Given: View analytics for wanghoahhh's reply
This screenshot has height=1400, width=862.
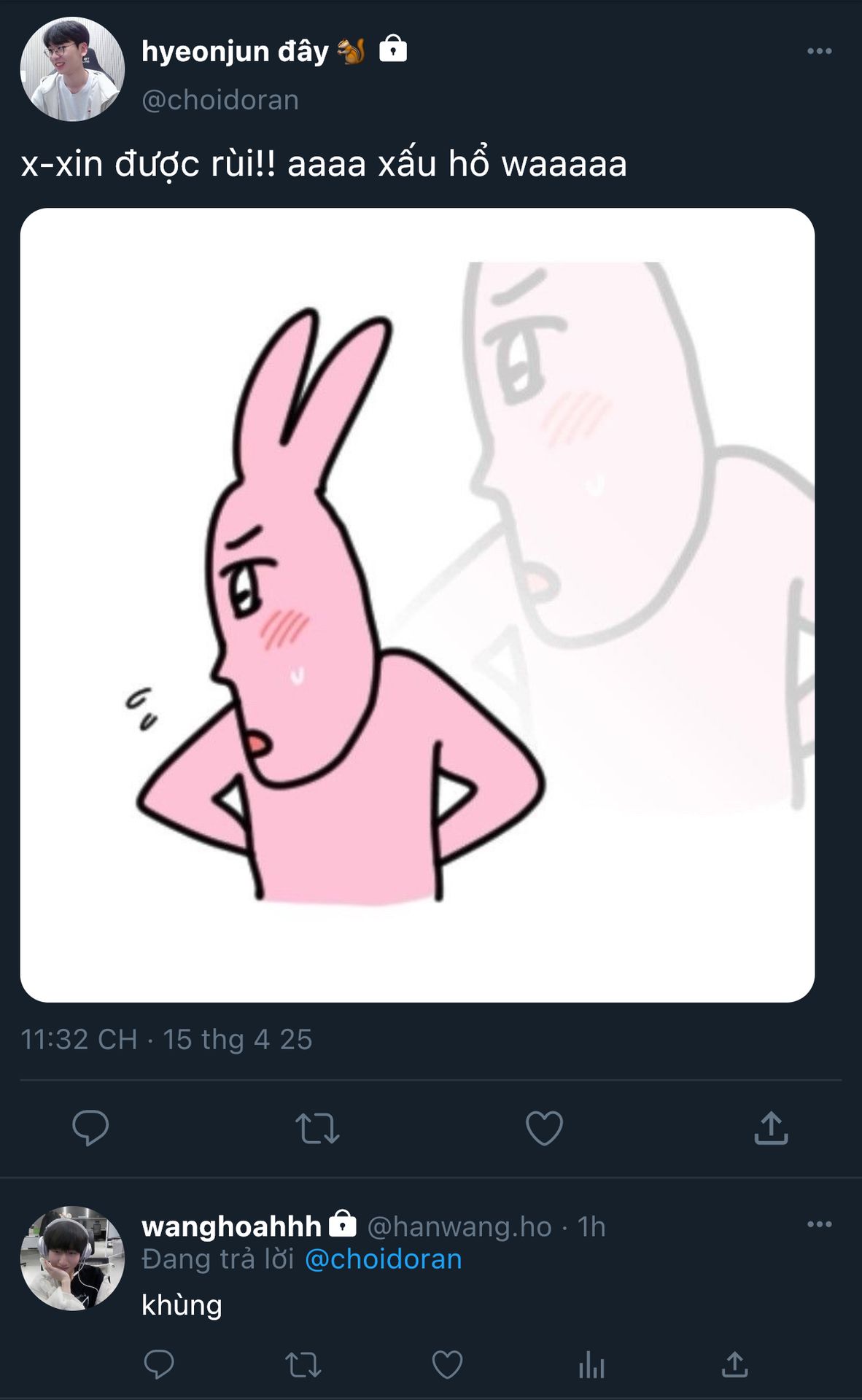Looking at the screenshot, I should pyautogui.click(x=591, y=1364).
